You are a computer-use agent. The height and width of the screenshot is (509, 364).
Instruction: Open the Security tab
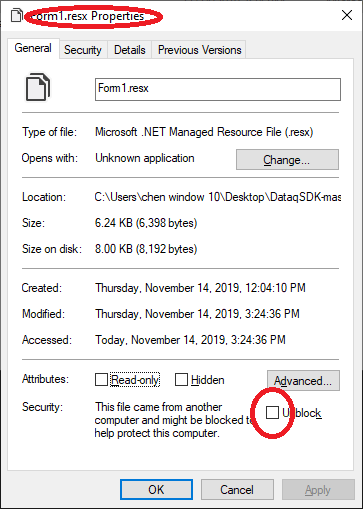(83, 50)
